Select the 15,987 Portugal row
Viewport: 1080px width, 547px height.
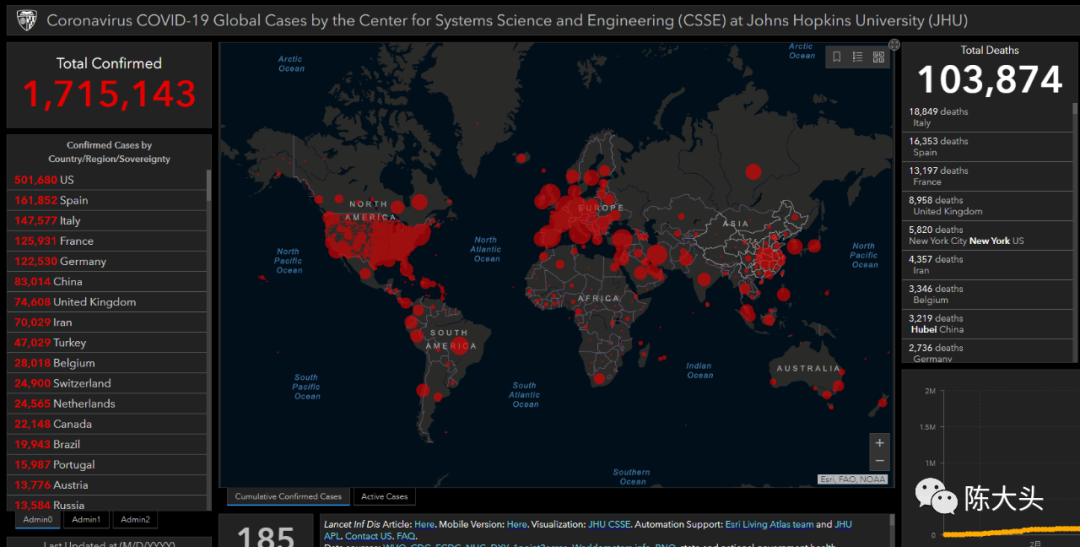(107, 464)
